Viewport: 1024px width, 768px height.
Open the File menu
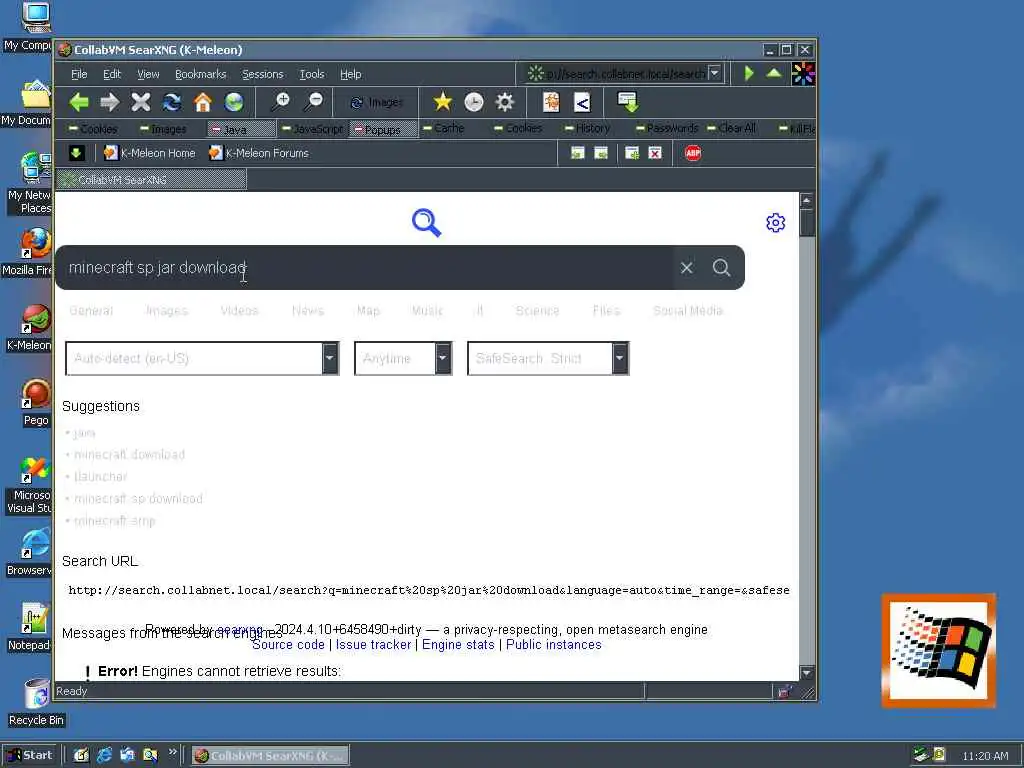[79, 74]
